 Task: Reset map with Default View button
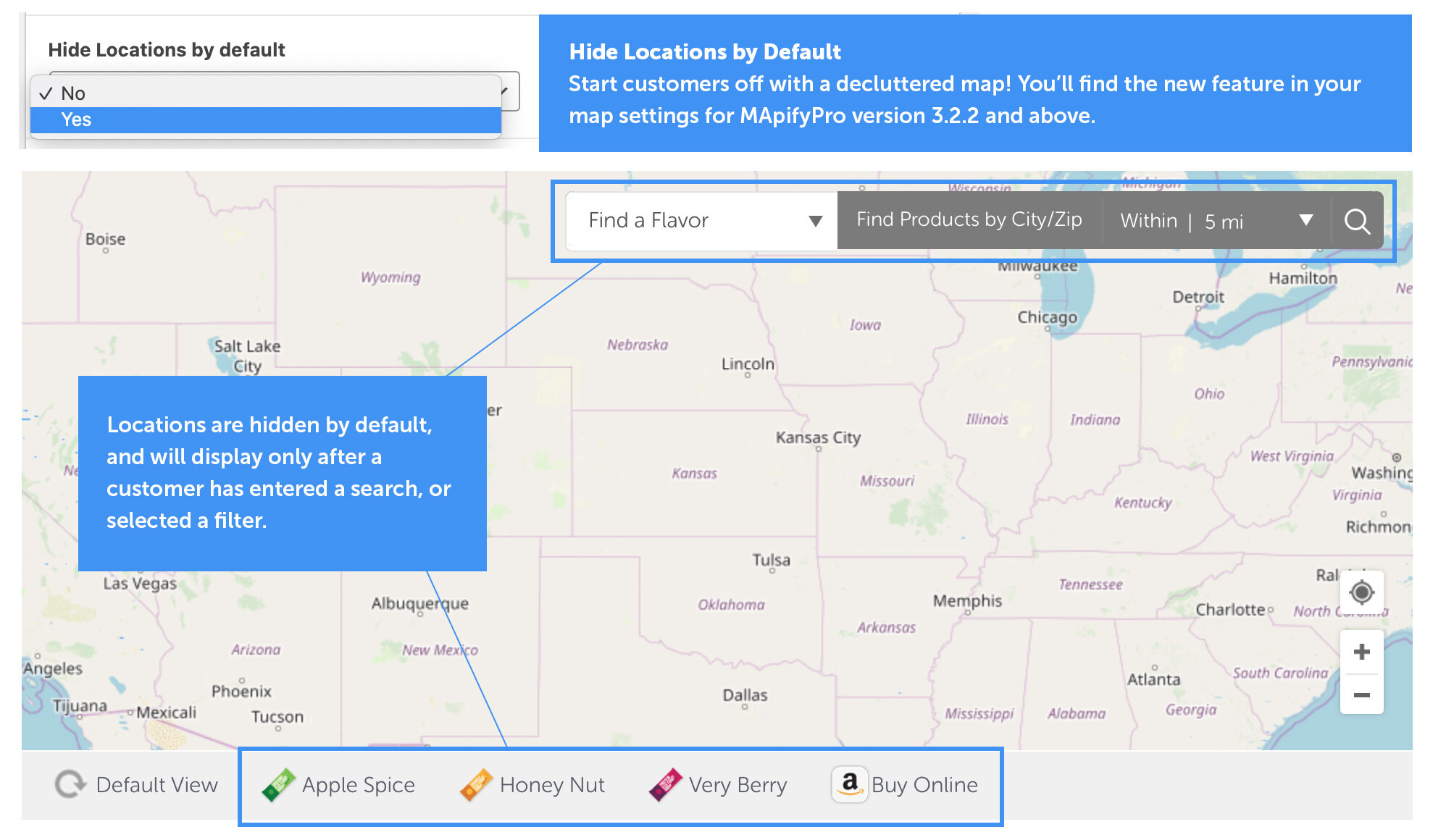pyautogui.click(x=156, y=785)
